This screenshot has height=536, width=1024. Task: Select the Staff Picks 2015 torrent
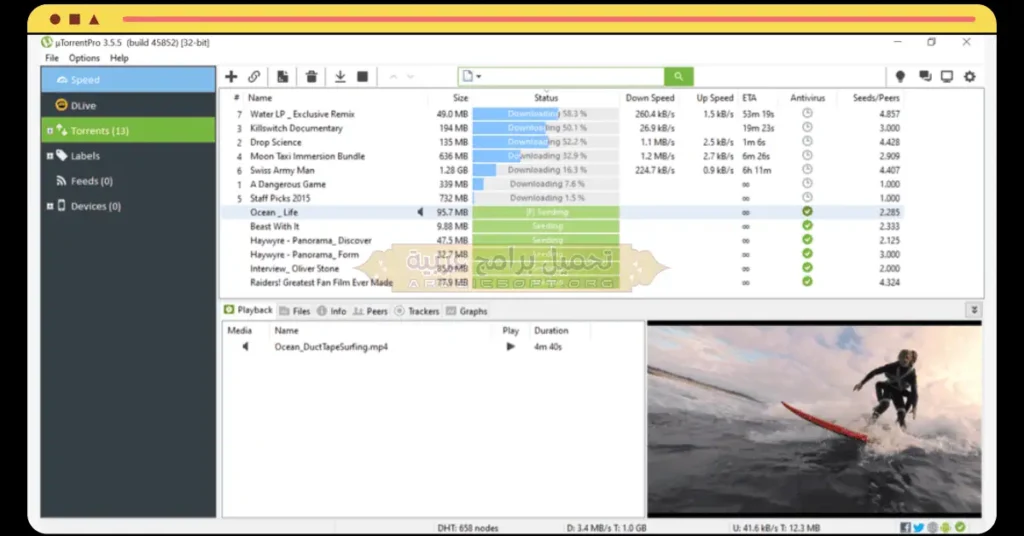[x=562, y=198]
